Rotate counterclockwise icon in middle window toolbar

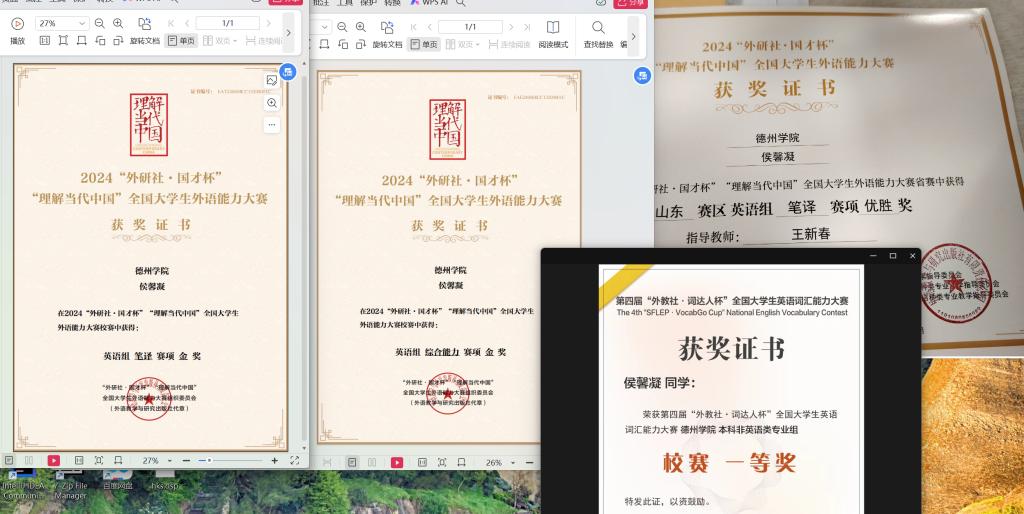point(343,44)
